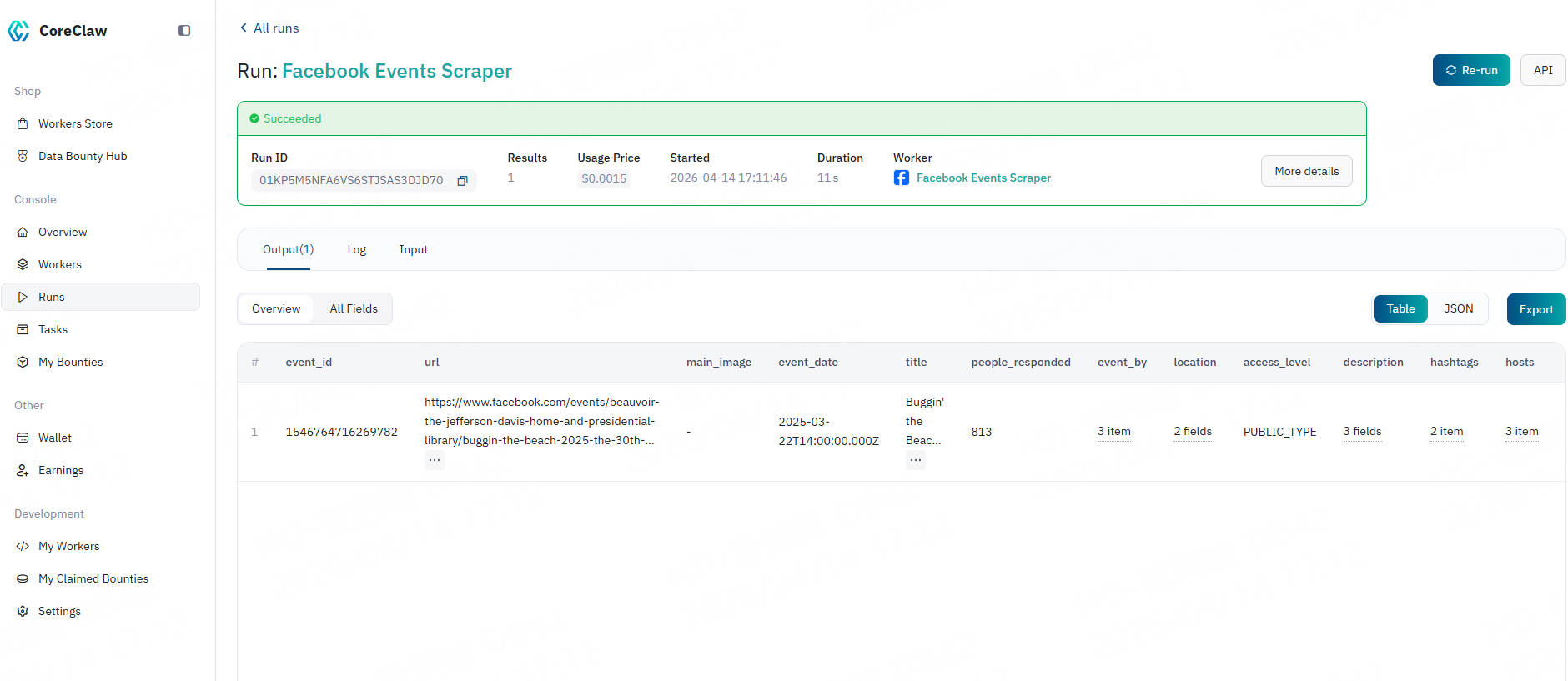The height and width of the screenshot is (681, 1568).
Task: Expand the truncated title ellipsis
Action: coord(915,460)
